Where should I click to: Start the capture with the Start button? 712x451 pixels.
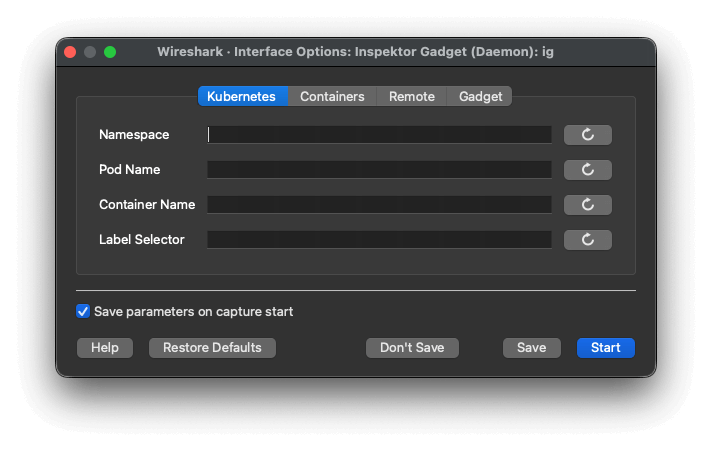tap(605, 348)
